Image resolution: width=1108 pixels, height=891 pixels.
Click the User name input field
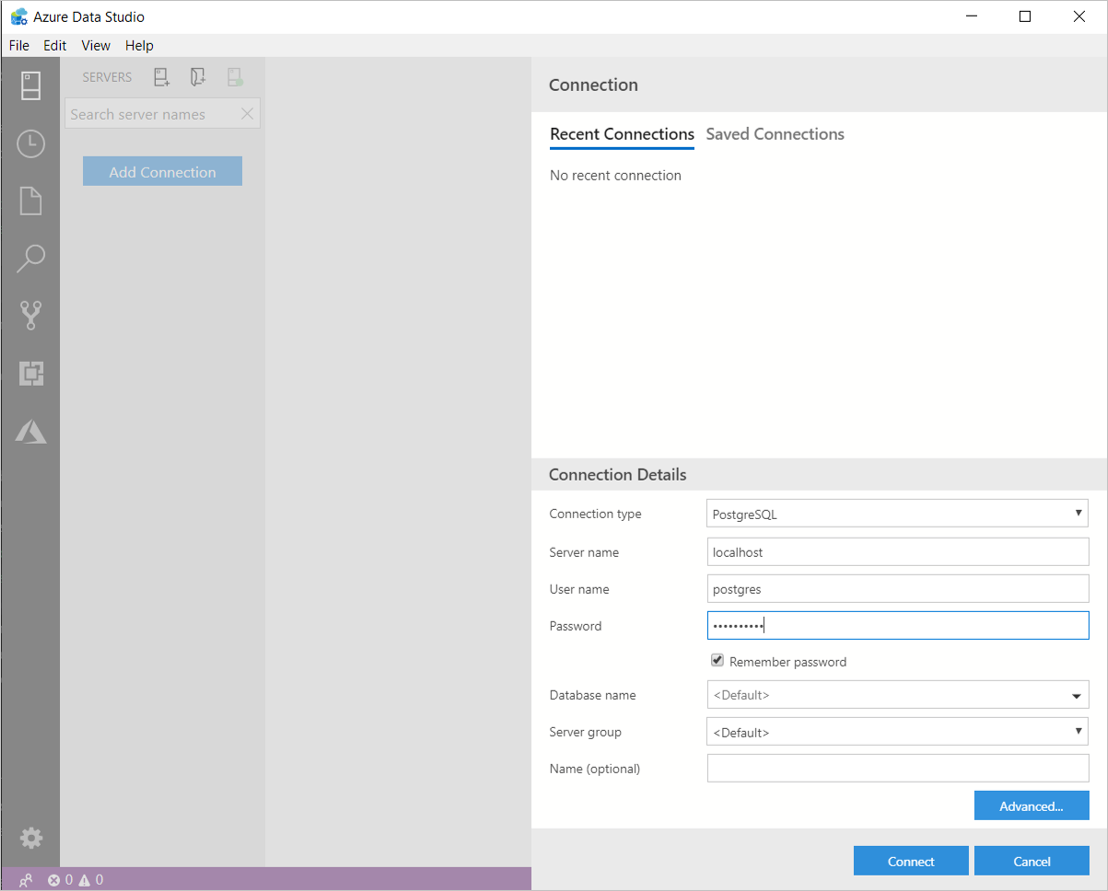coord(897,589)
